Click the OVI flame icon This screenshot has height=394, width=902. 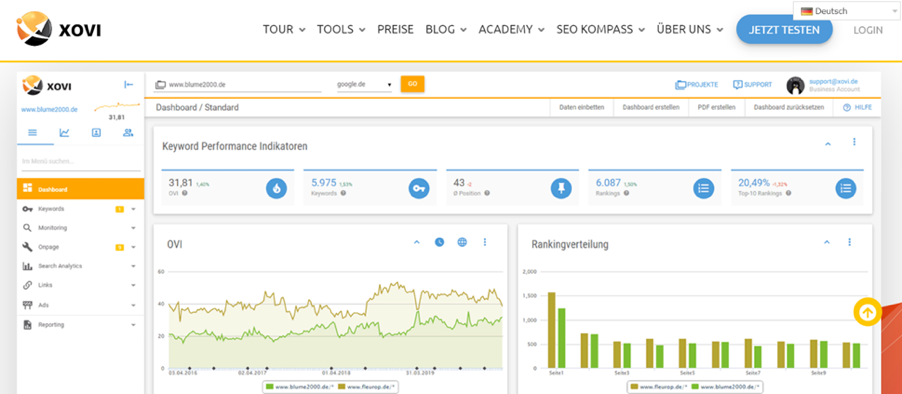click(x=276, y=188)
